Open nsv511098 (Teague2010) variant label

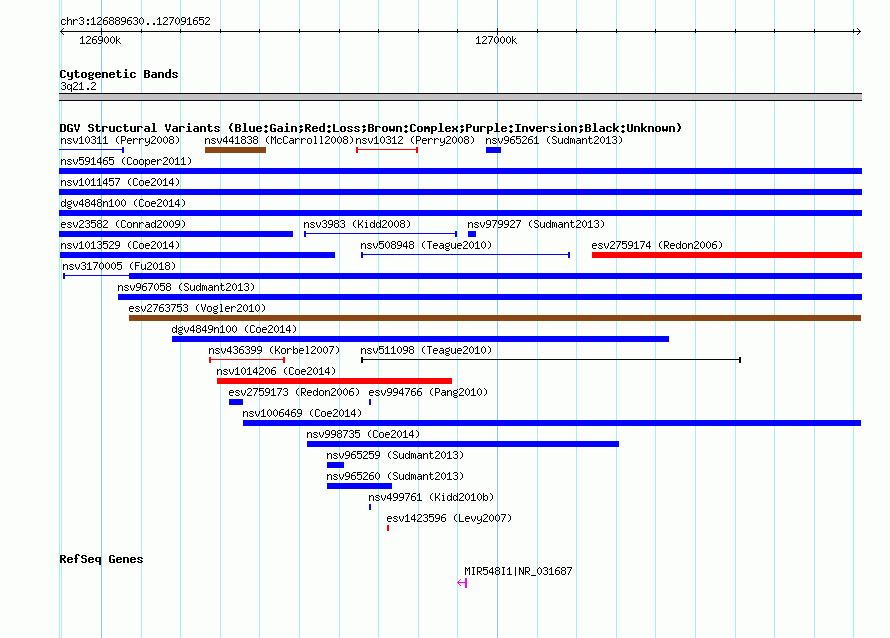426,350
